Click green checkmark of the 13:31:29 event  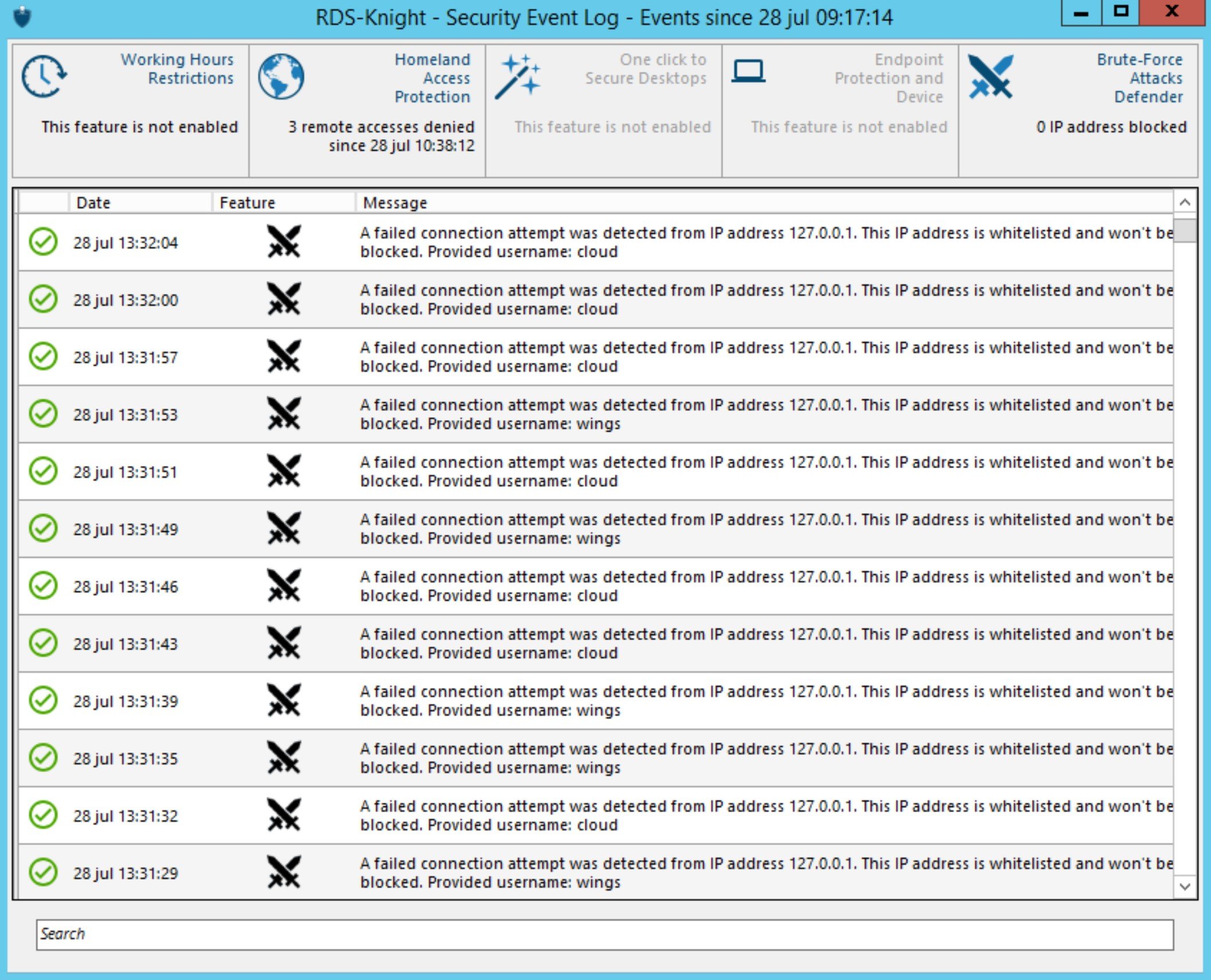[x=43, y=872]
